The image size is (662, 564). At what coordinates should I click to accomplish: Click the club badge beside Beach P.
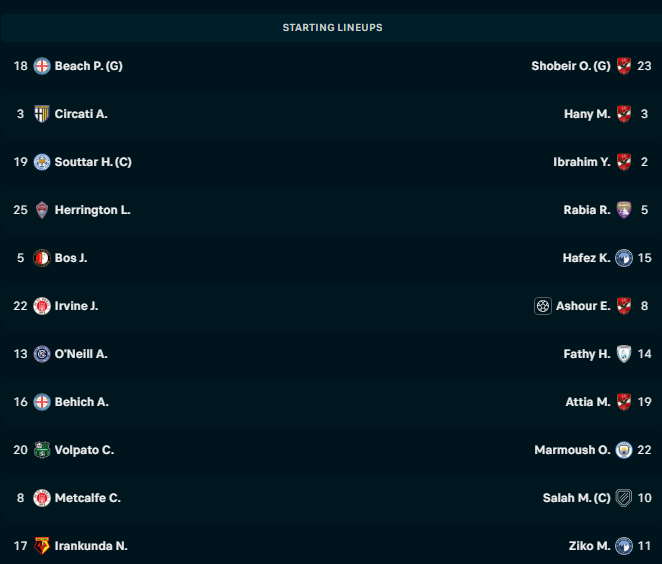click(42, 66)
